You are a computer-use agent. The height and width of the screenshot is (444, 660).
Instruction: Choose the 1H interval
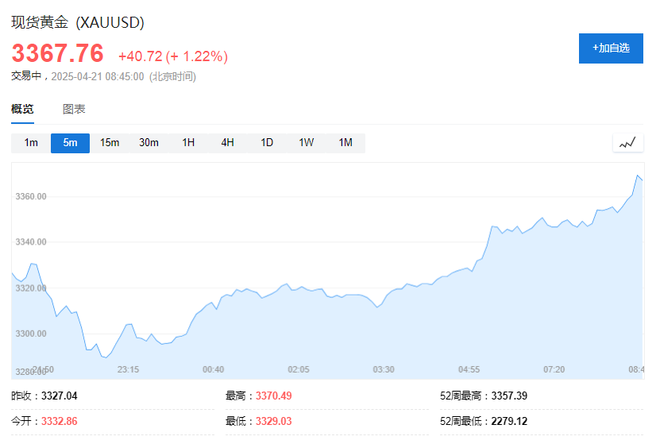188,143
